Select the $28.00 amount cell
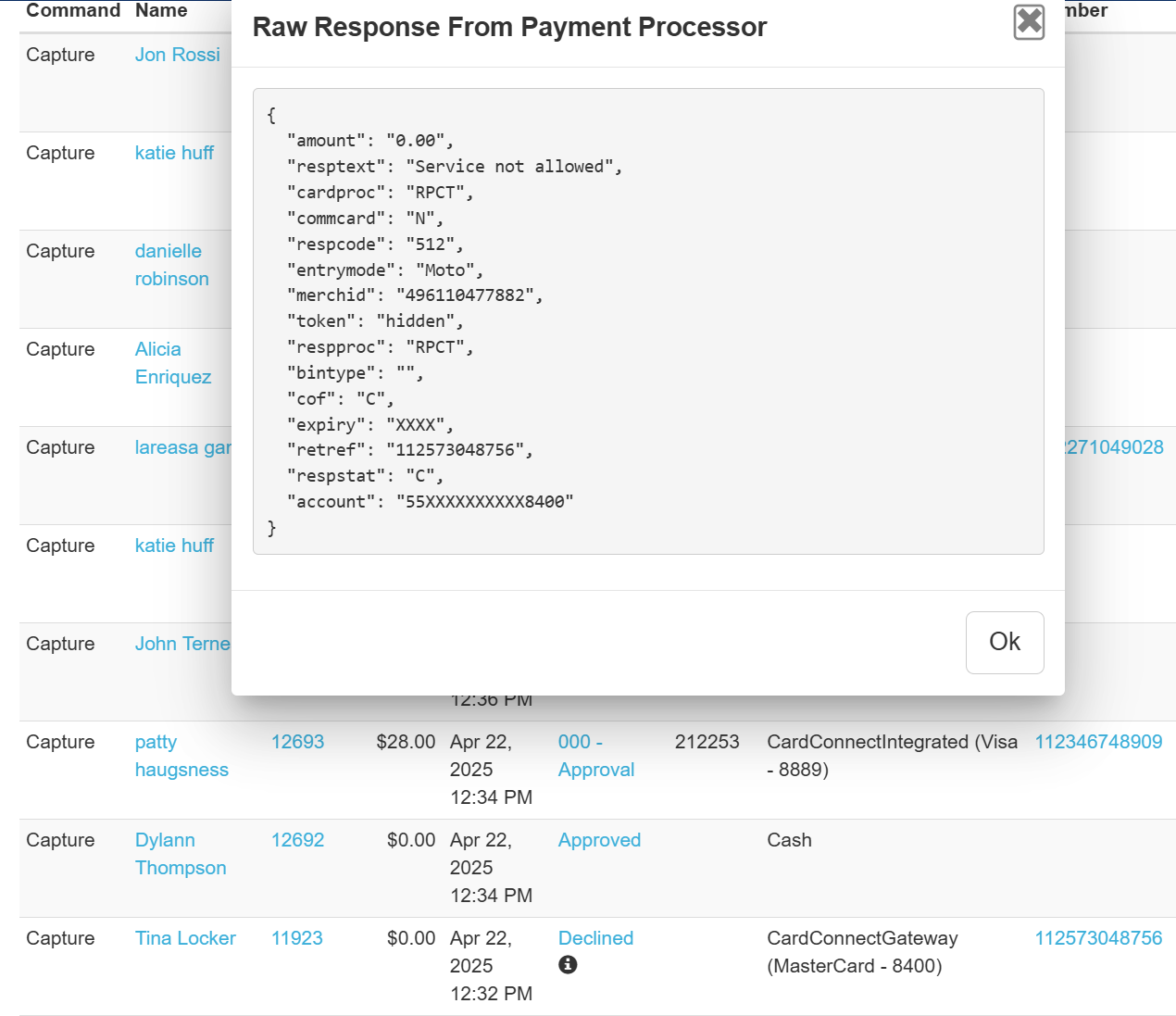The width and height of the screenshot is (1176, 1016). pos(406,742)
